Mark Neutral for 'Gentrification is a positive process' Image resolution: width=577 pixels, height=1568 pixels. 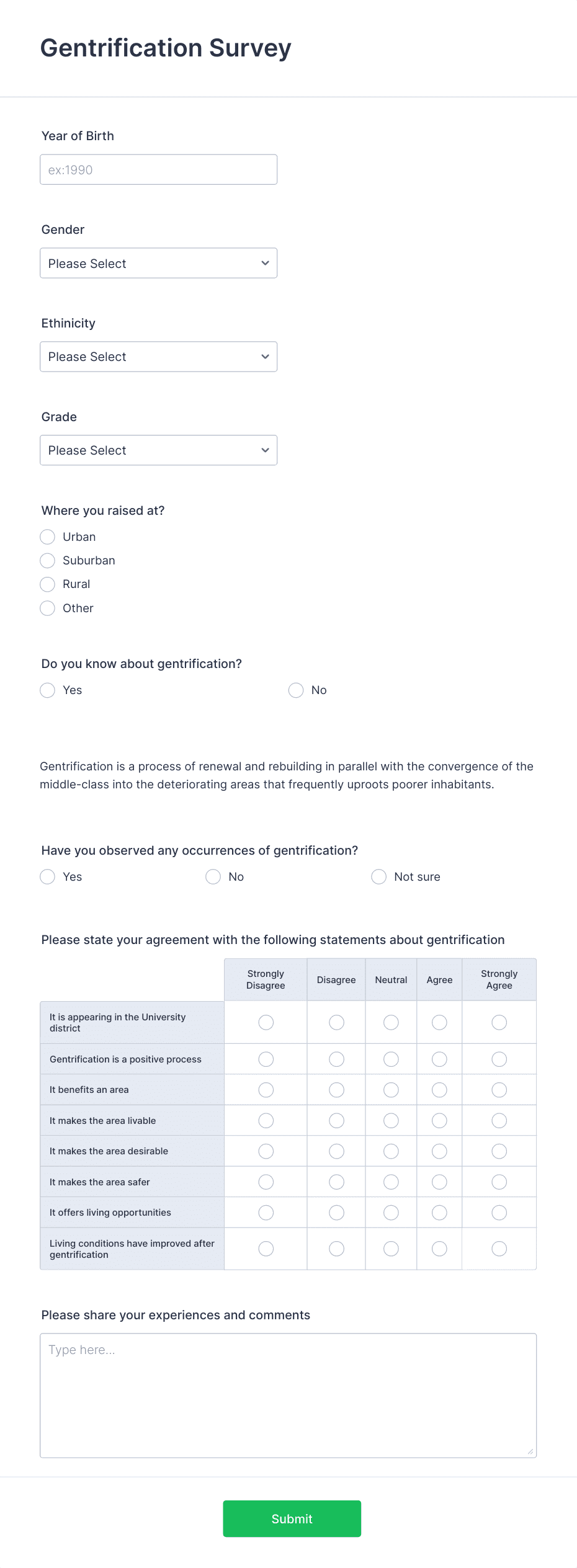pyautogui.click(x=391, y=1059)
